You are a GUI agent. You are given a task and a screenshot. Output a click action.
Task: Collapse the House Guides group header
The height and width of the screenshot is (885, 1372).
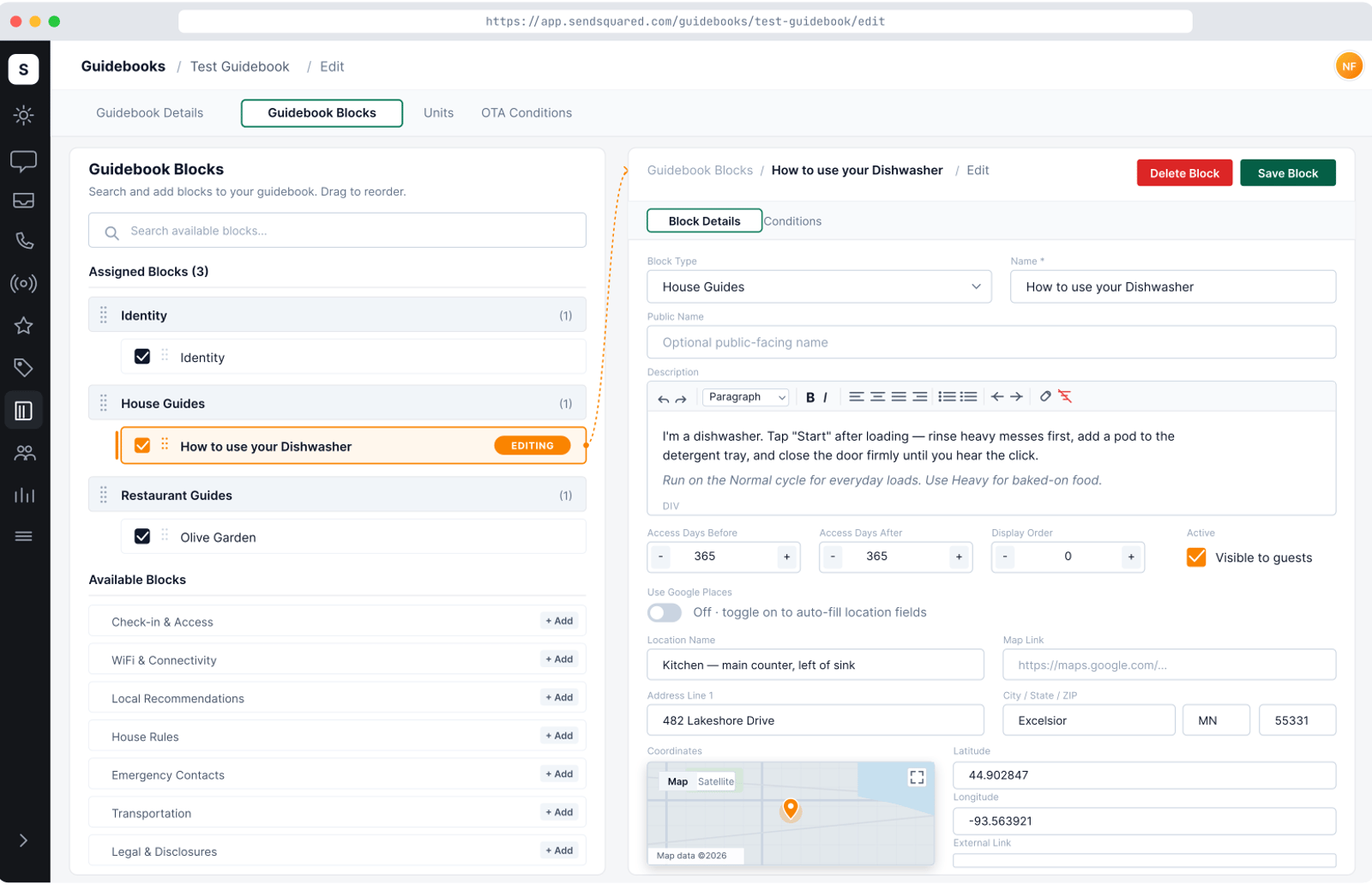[x=337, y=404]
